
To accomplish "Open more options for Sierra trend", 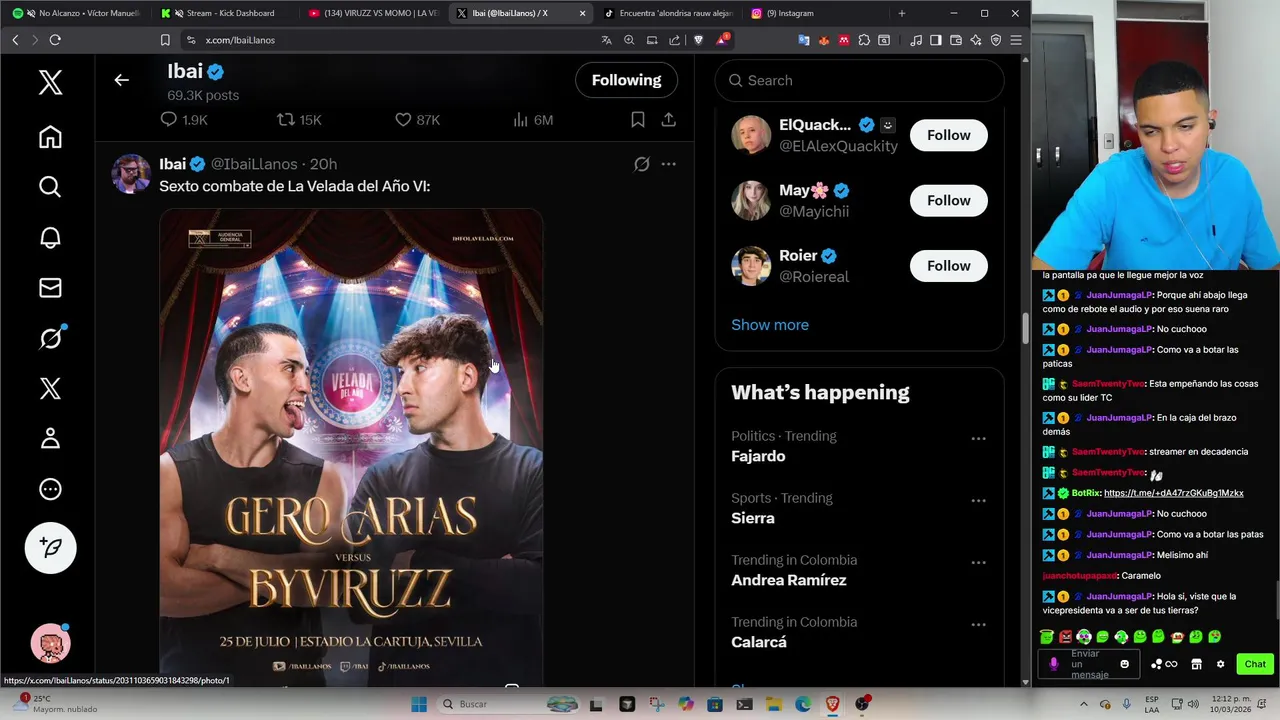I will click(x=978, y=500).
